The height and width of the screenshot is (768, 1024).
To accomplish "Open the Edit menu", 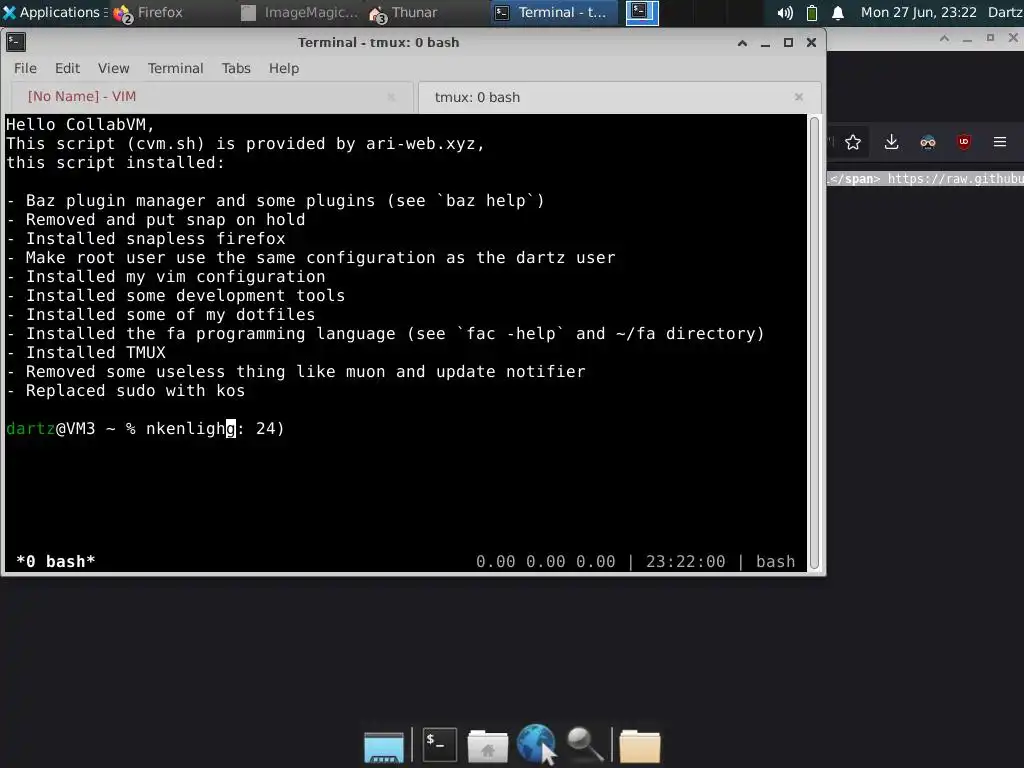I will tap(67, 68).
